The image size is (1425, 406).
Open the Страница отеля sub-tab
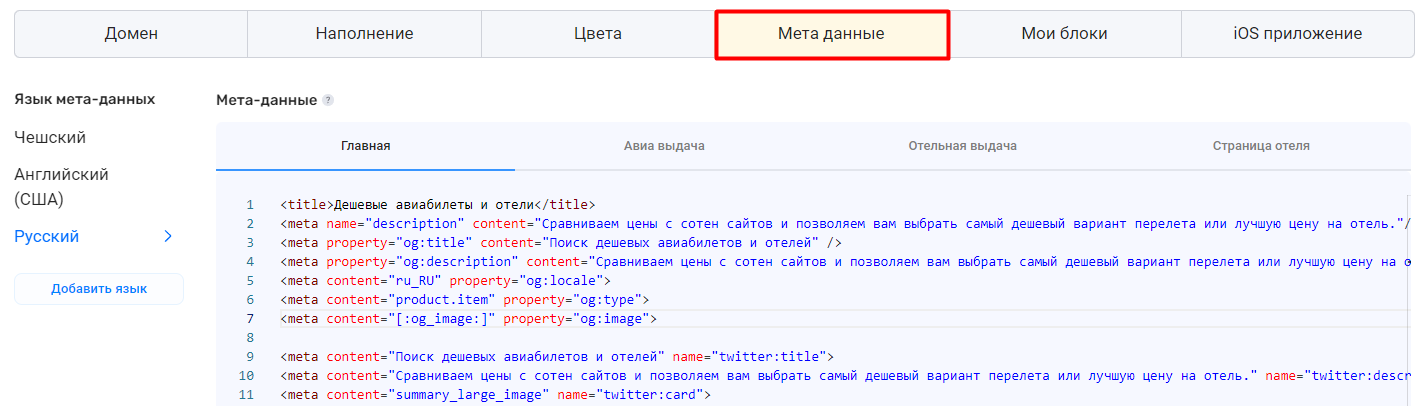tap(1261, 146)
